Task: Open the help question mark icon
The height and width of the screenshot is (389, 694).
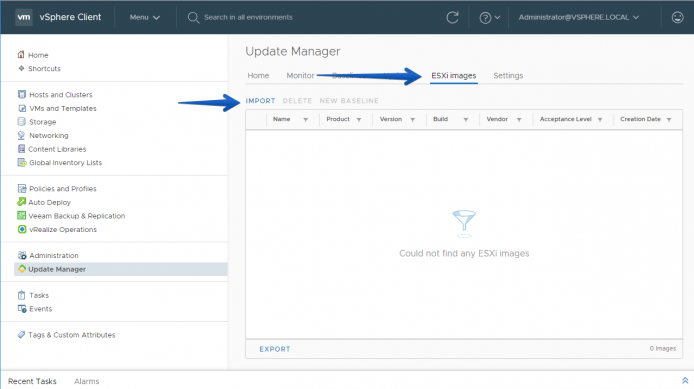Action: click(485, 18)
